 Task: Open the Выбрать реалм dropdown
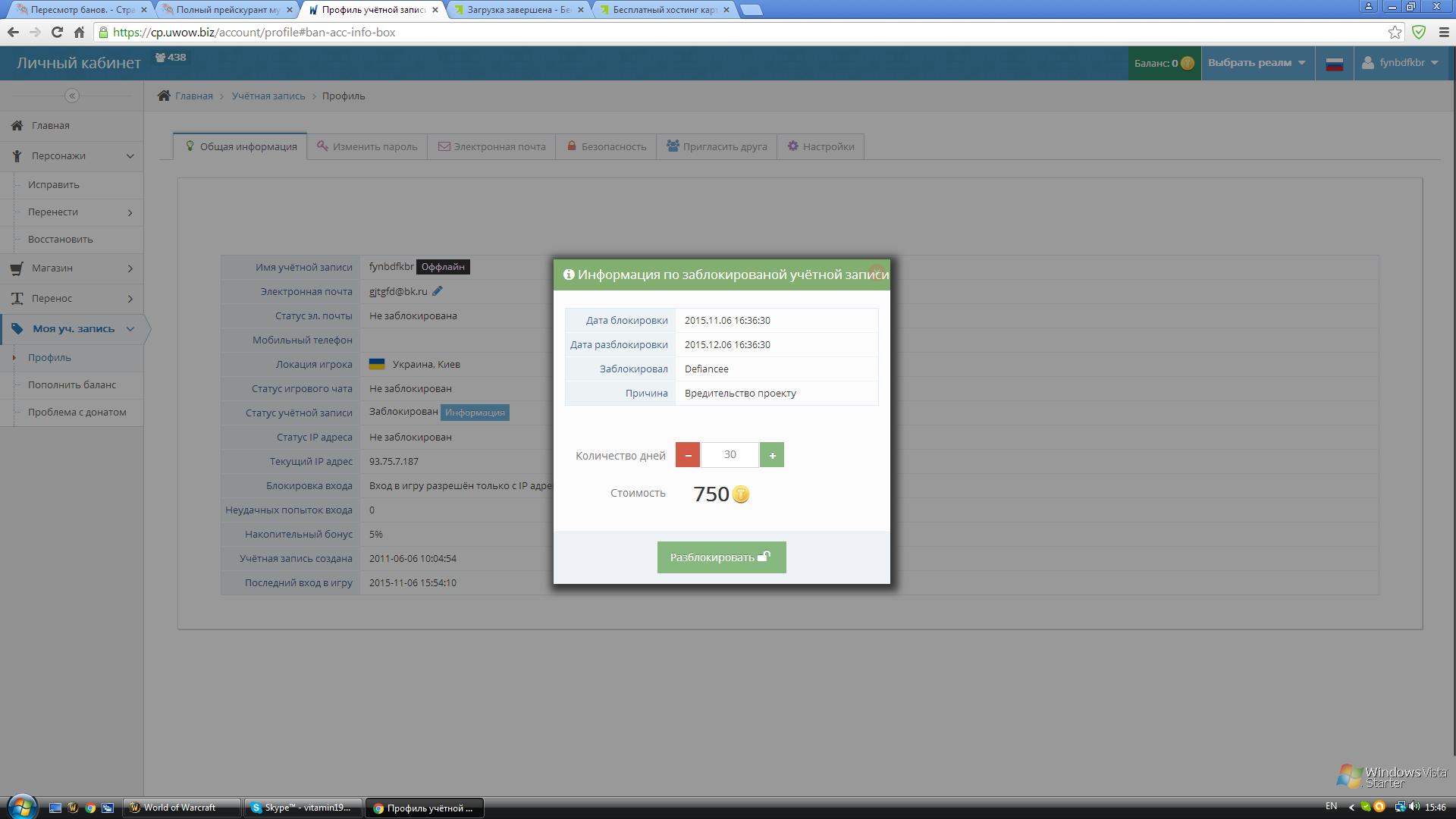click(1257, 63)
